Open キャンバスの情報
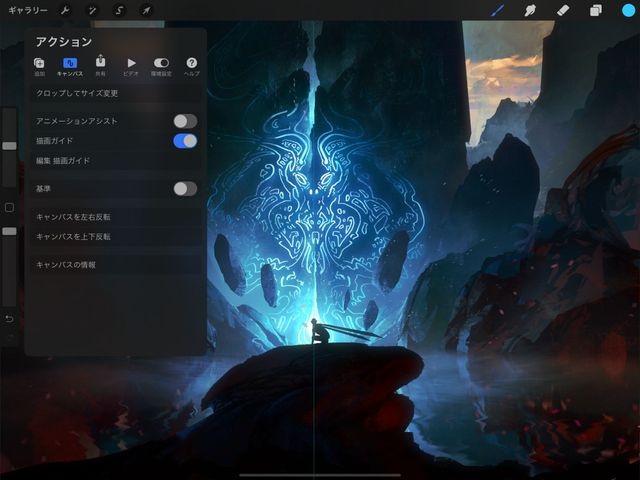This screenshot has width=640, height=480. (x=116, y=264)
